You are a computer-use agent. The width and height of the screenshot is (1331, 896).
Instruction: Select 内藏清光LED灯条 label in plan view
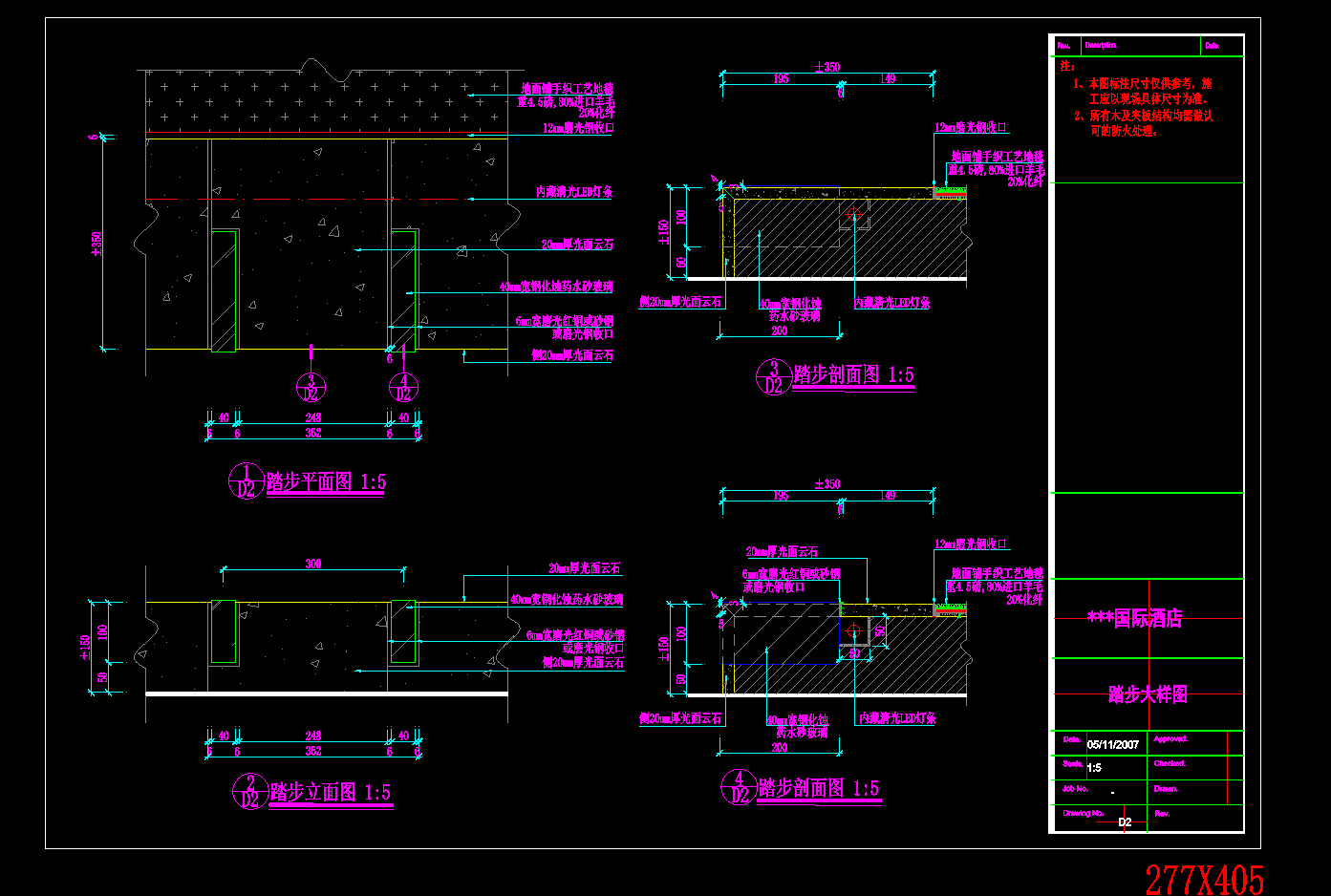click(574, 192)
